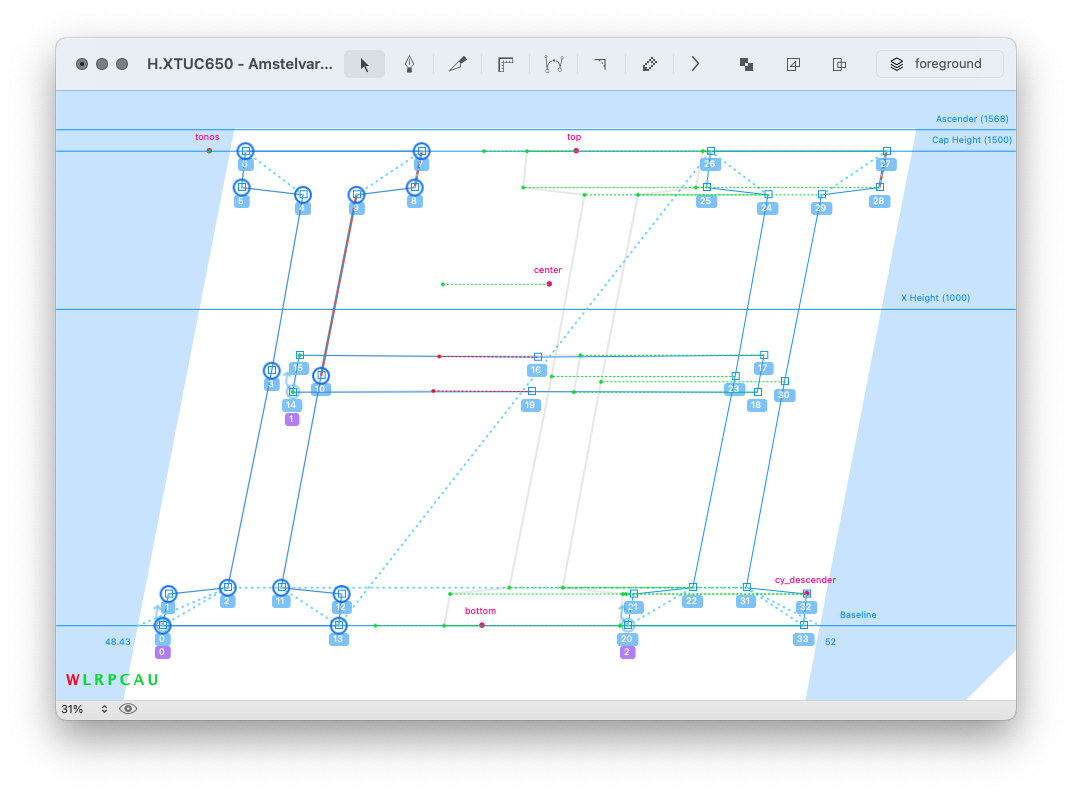Select the Pen drawing tool
The height and width of the screenshot is (794, 1072).
click(409, 64)
